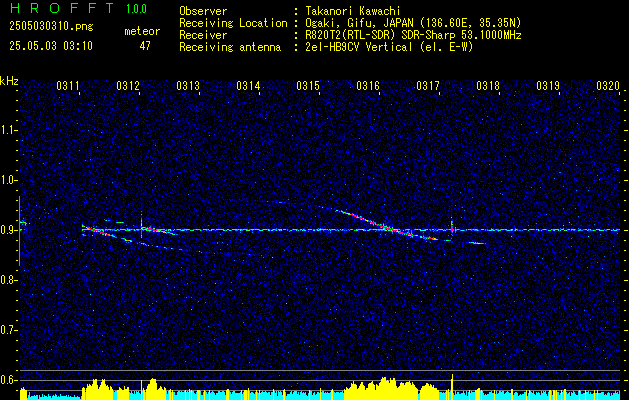Click the 0.6 frequency axis label

click(8, 380)
